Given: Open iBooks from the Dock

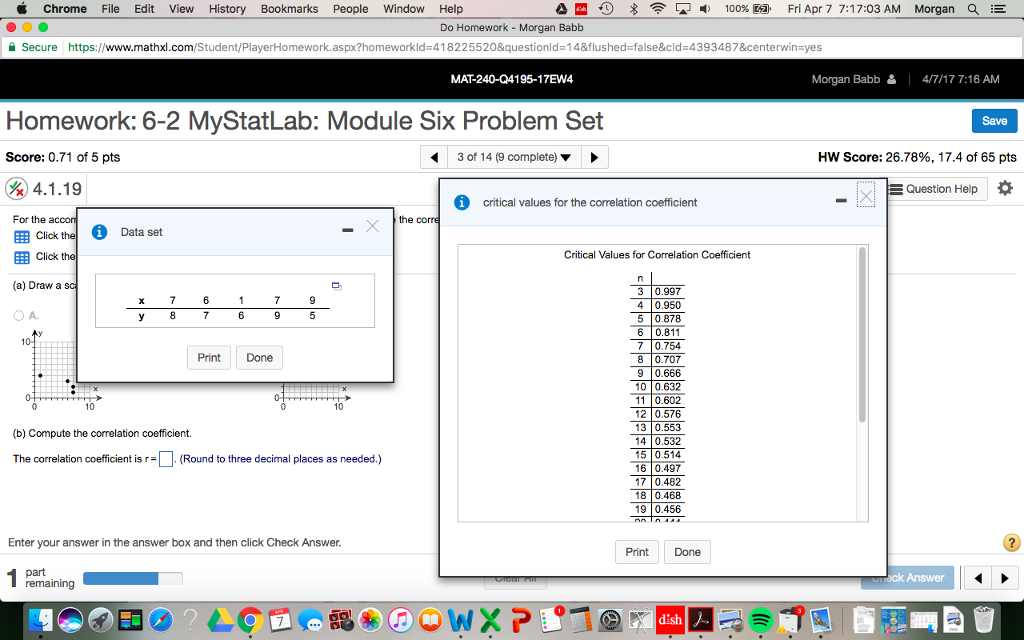Looking at the screenshot, I should [x=430, y=620].
